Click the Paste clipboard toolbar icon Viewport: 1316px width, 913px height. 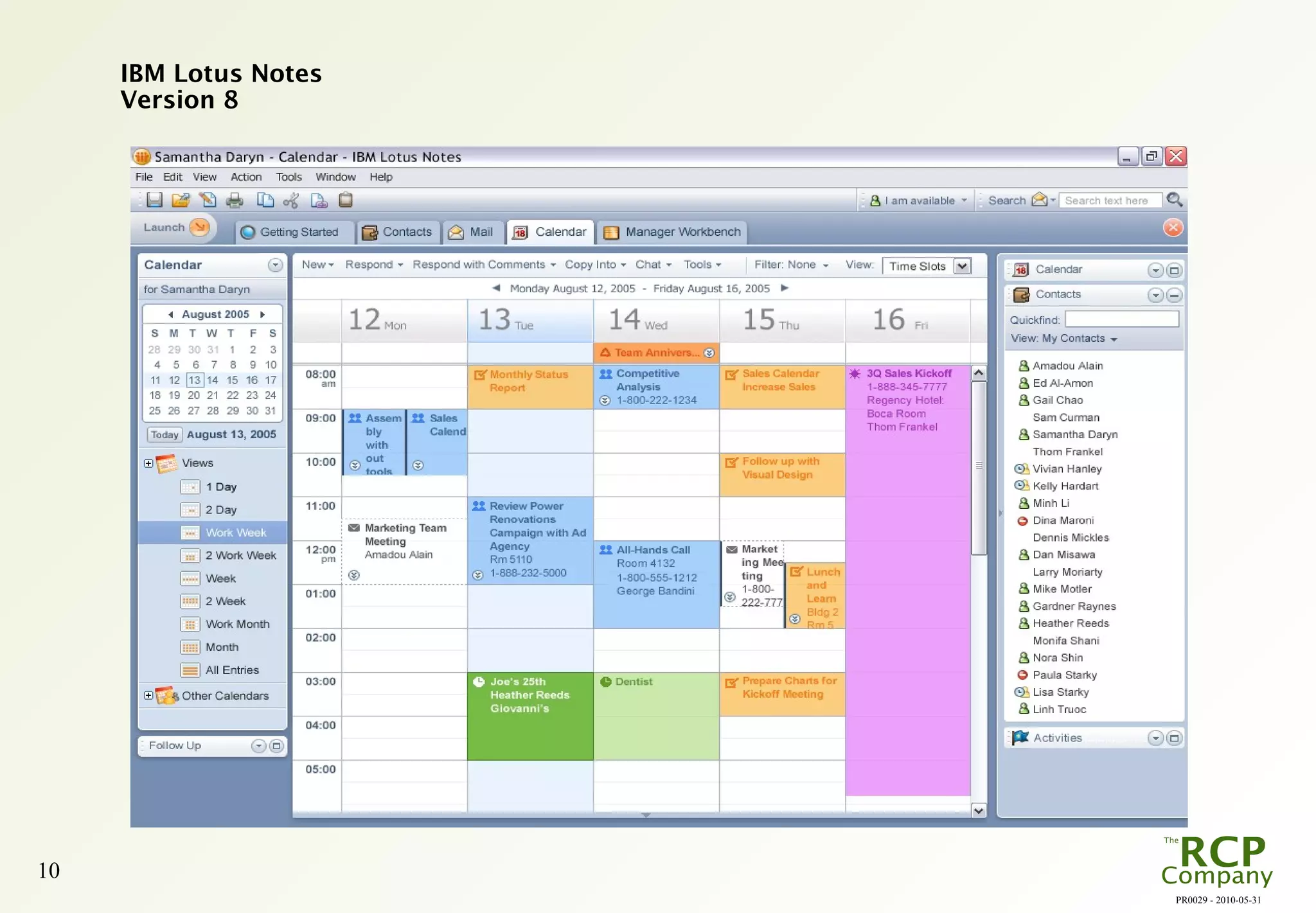(346, 200)
